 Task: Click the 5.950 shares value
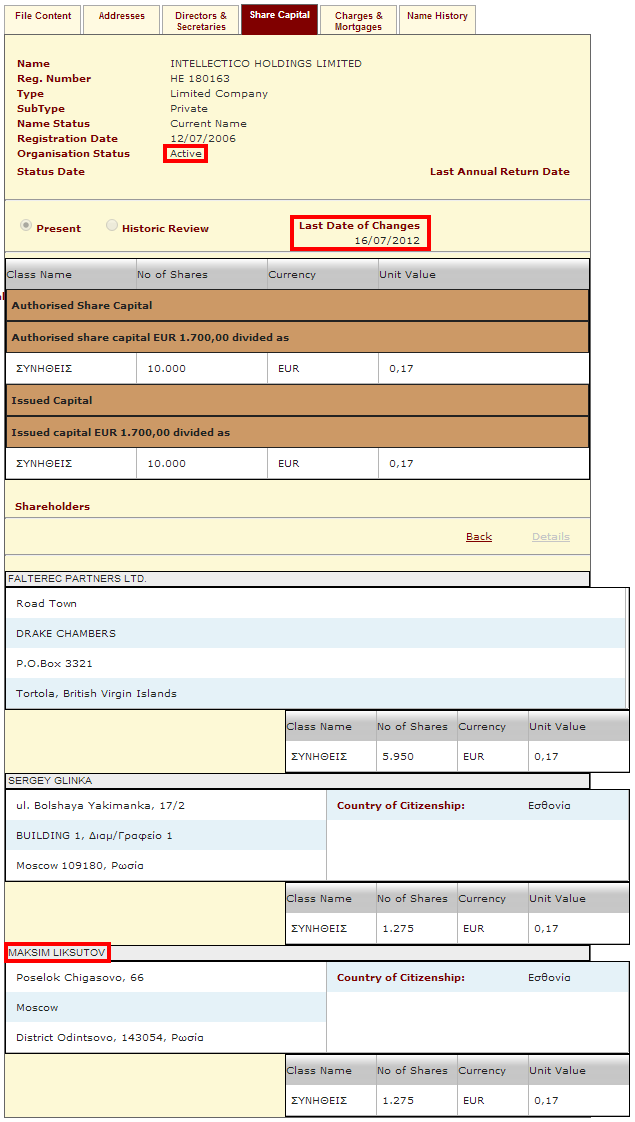coord(398,756)
